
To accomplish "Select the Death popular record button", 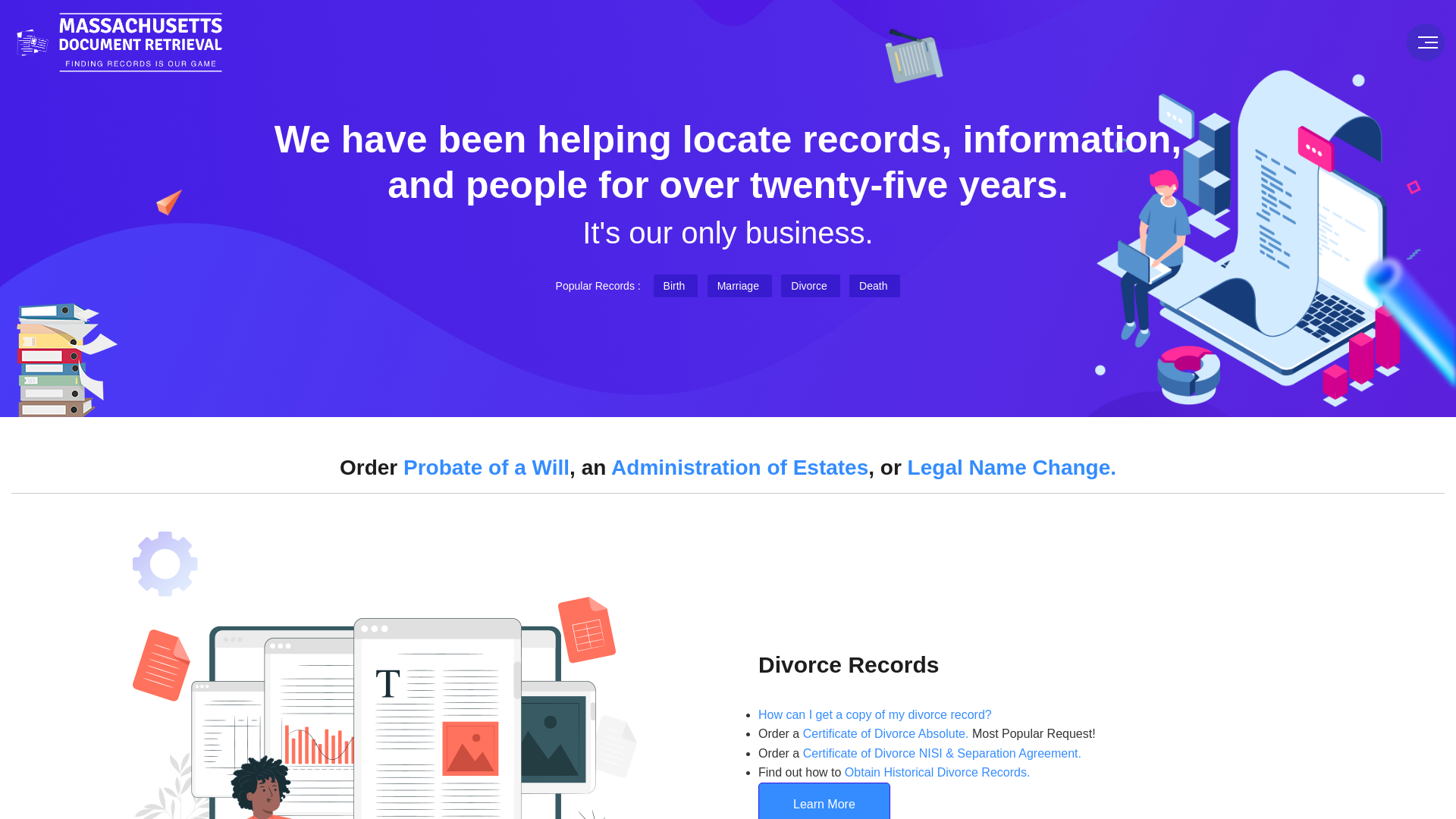I will tap(873, 285).
